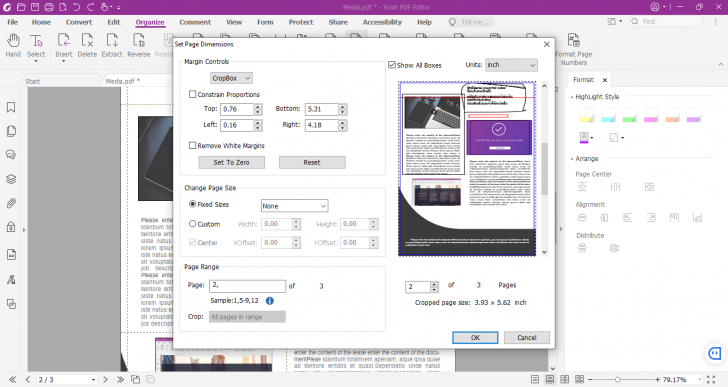Click the Cancel button

point(526,337)
